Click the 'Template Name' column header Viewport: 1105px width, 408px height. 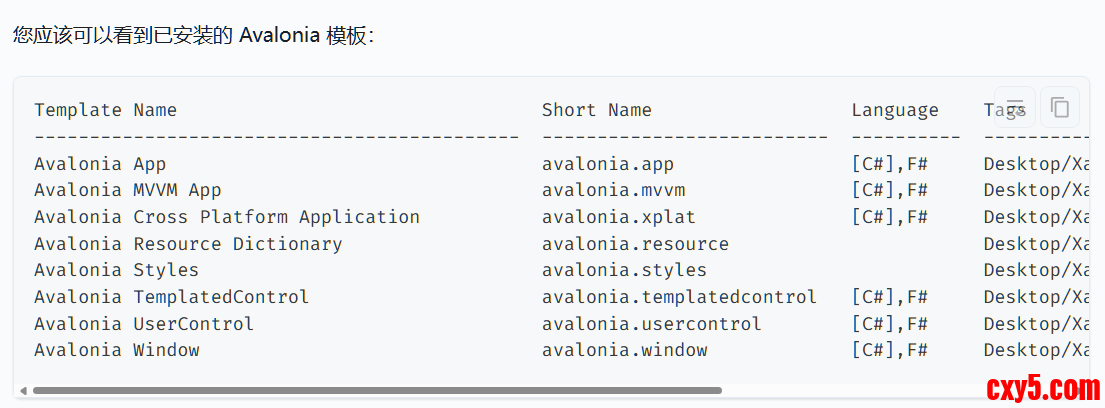point(105,110)
